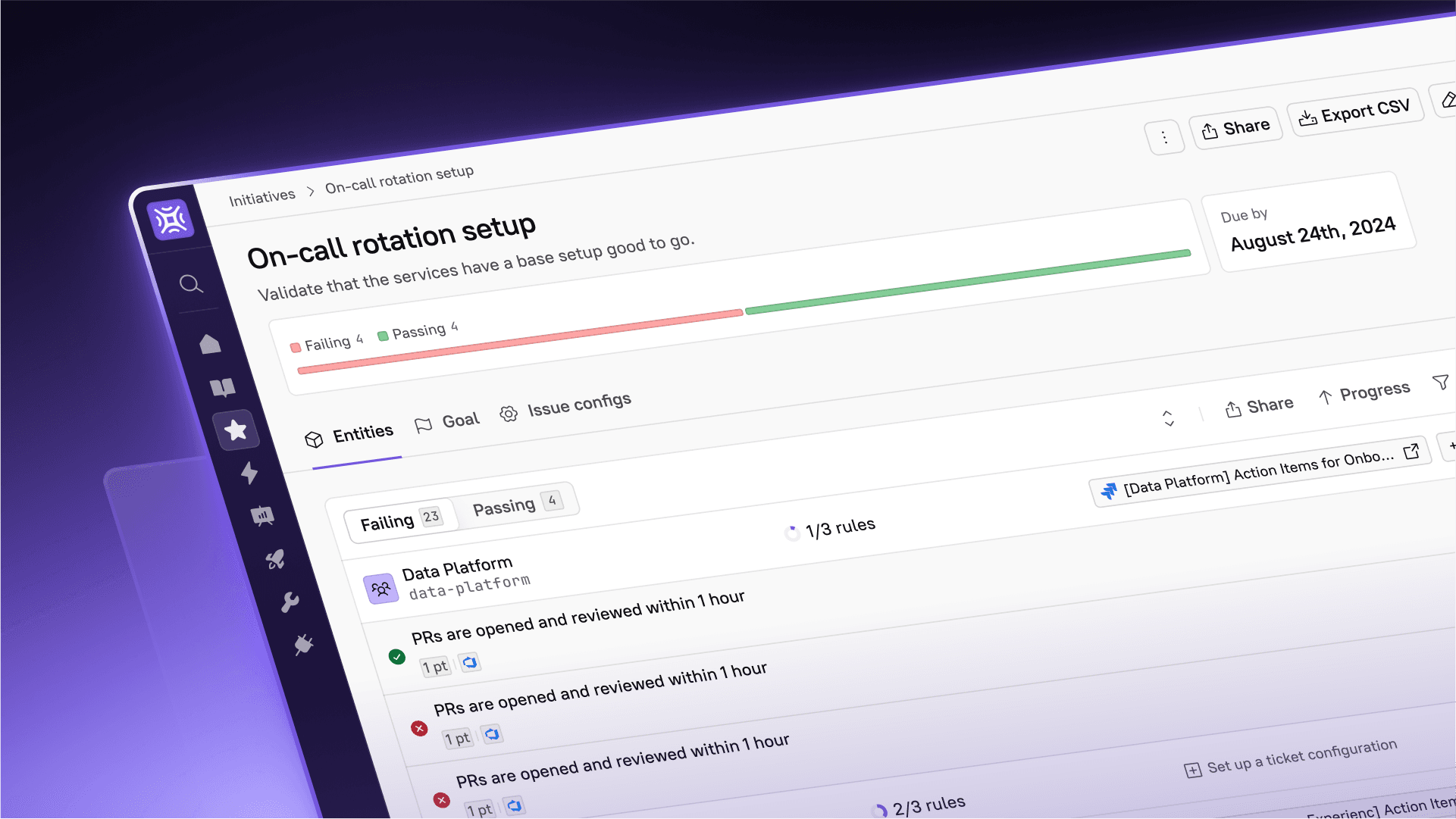The height and width of the screenshot is (819, 1456).
Task: Open search from sidebar magnifier icon
Action: pos(190,284)
